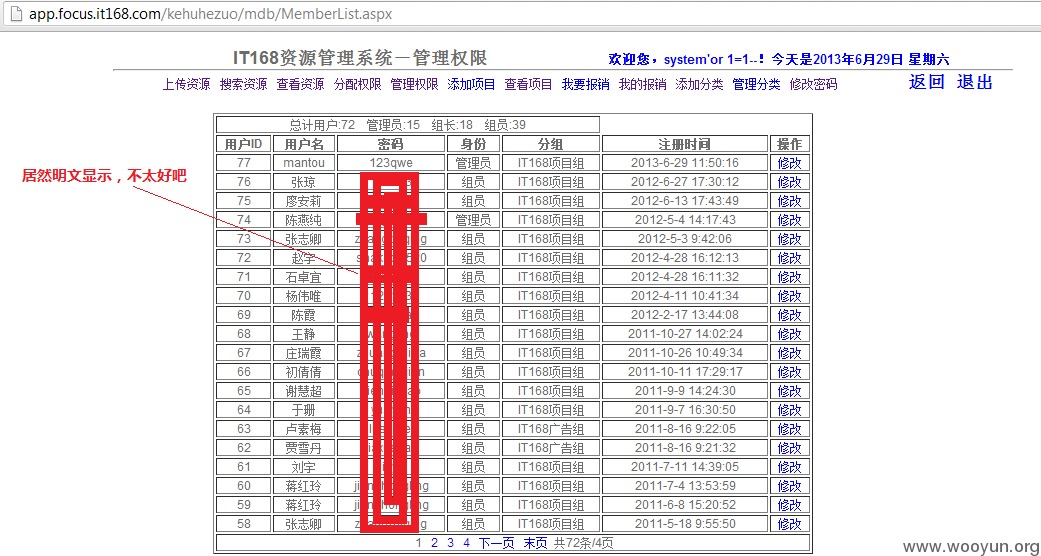Open 添加项目 from the navigation
The image size is (1041, 556).
(x=472, y=84)
